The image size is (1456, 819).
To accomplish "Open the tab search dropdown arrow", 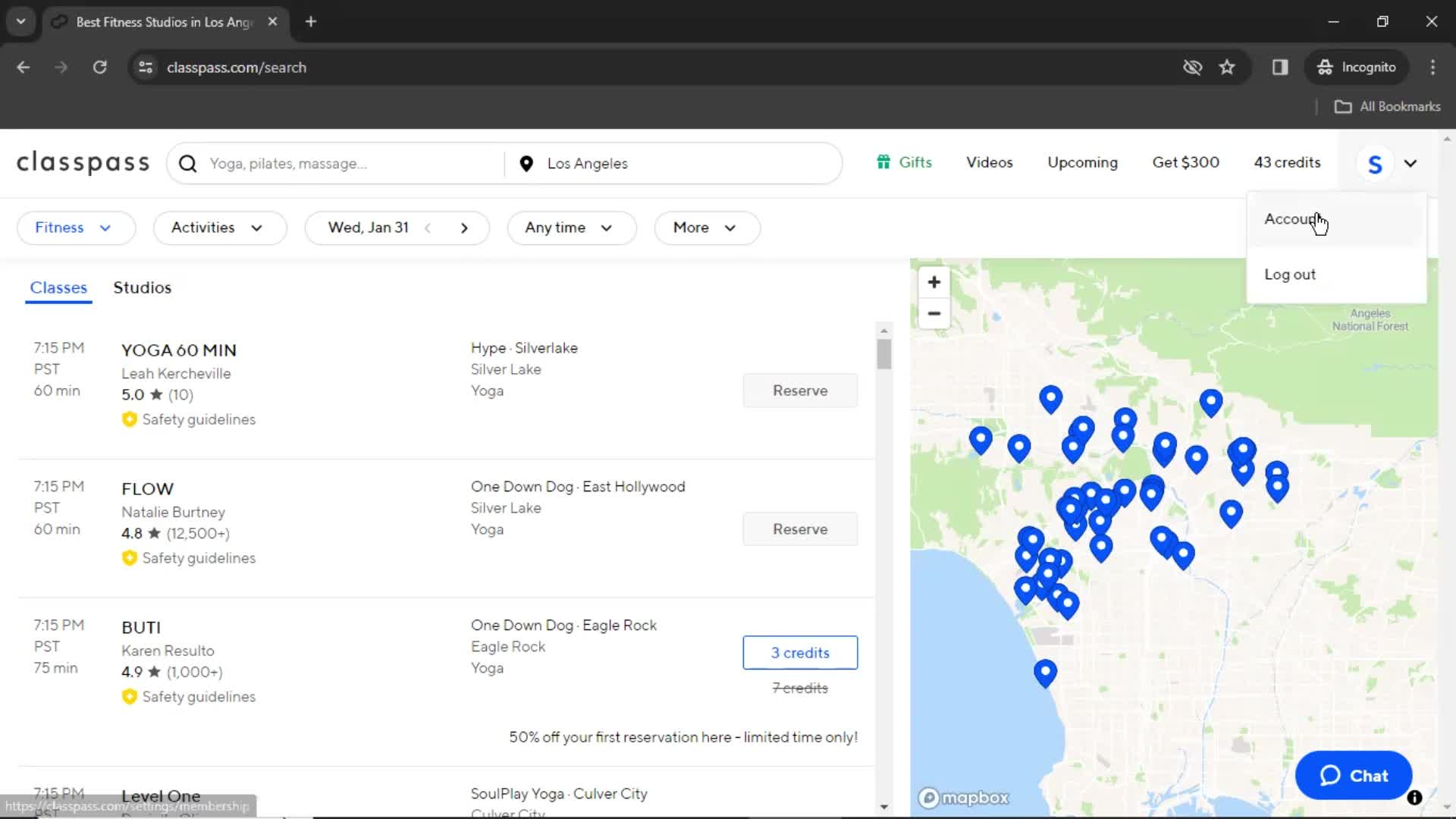I will pos(21,22).
